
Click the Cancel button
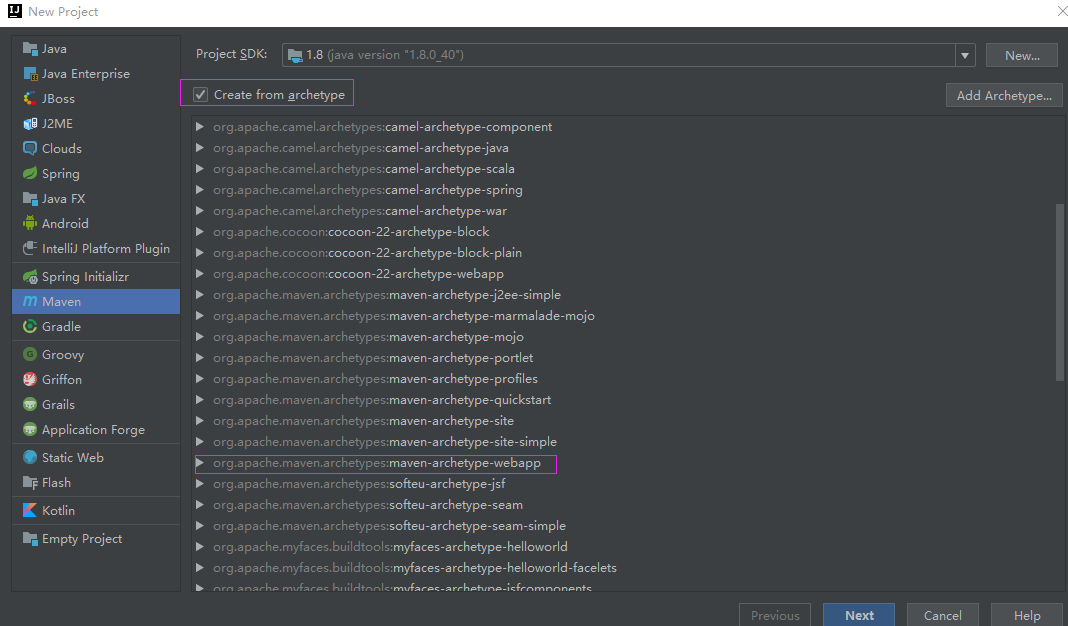(x=943, y=615)
